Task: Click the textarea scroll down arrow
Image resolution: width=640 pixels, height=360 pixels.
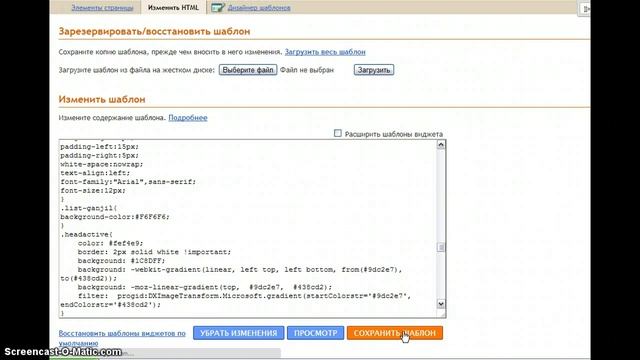Action: pos(441,304)
